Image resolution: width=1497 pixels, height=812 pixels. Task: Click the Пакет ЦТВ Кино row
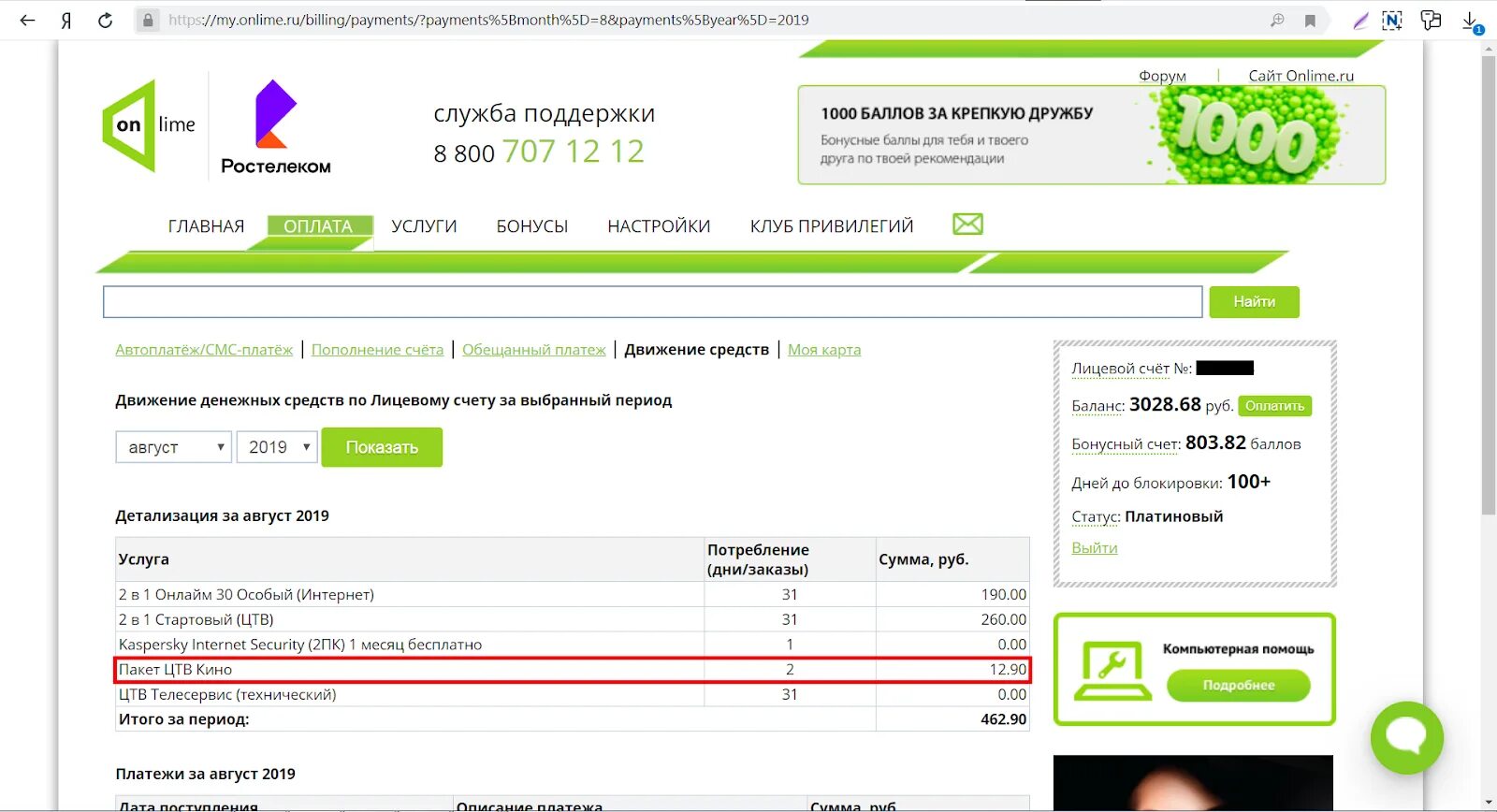pos(573,670)
